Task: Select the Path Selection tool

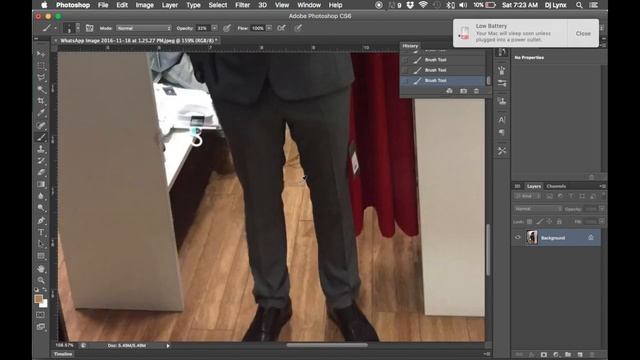Action: click(x=41, y=244)
